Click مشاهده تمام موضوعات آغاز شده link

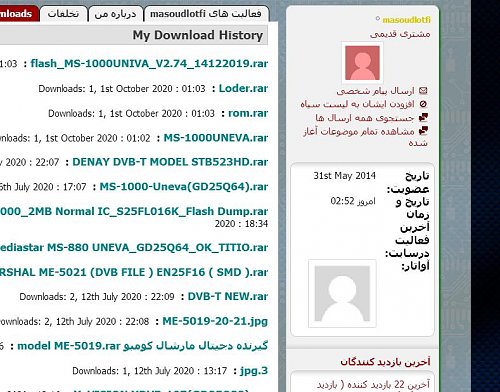coord(365,137)
